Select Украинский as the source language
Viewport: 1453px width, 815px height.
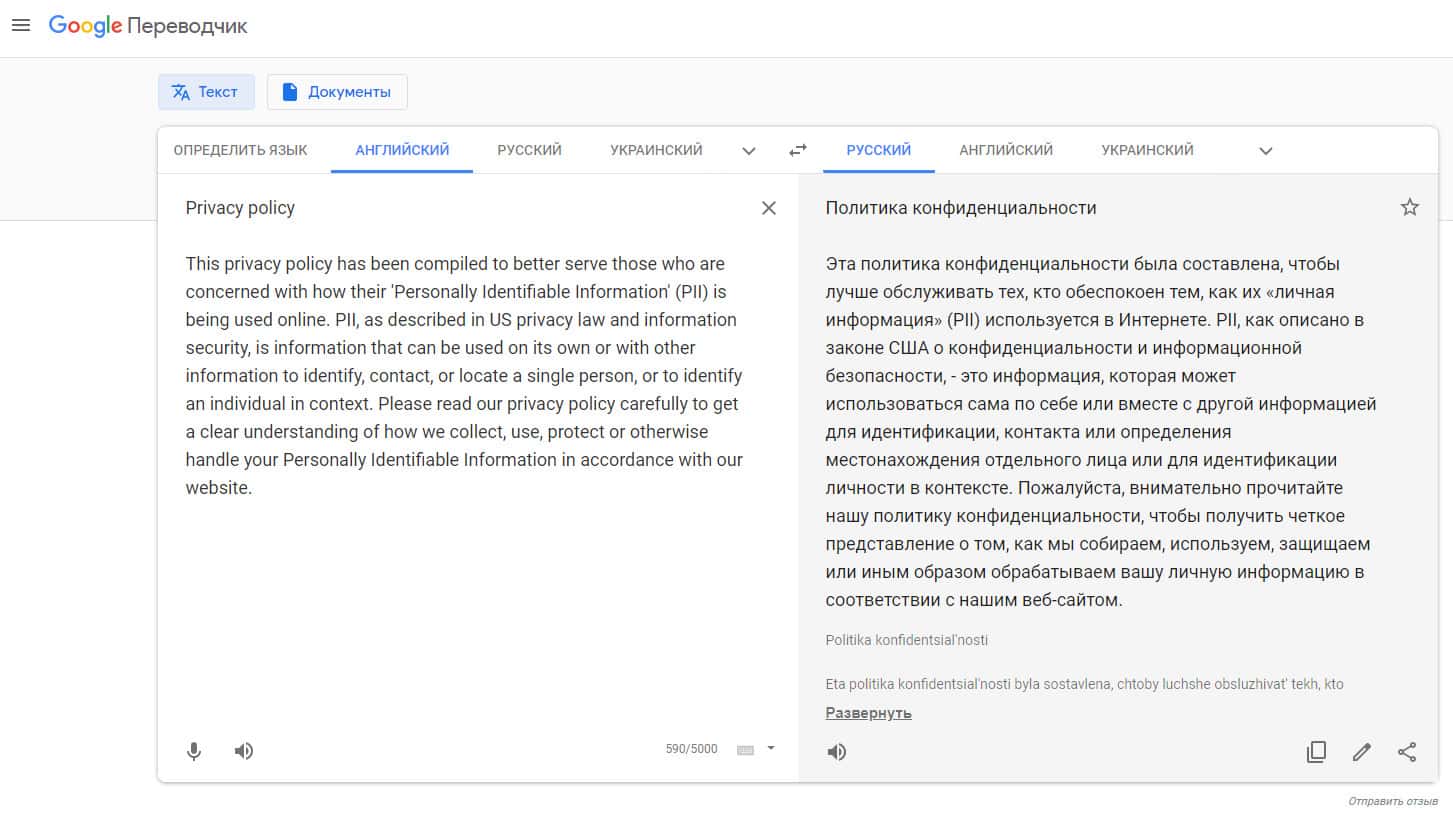click(x=656, y=150)
